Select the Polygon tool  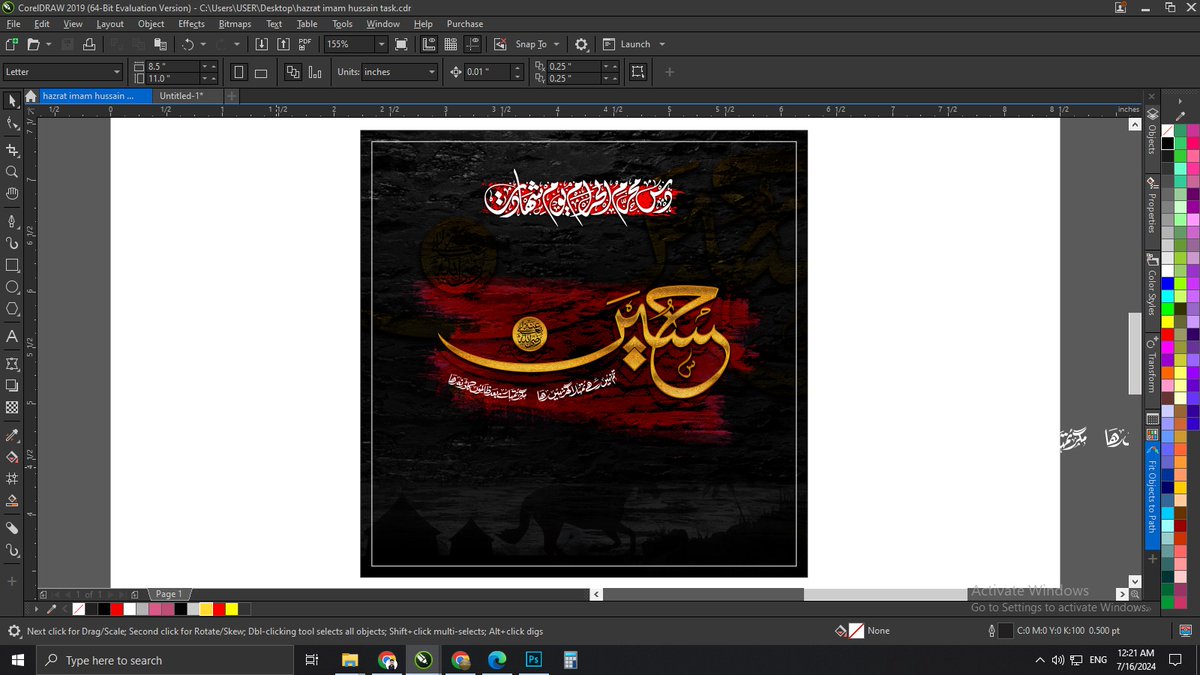[x=12, y=310]
